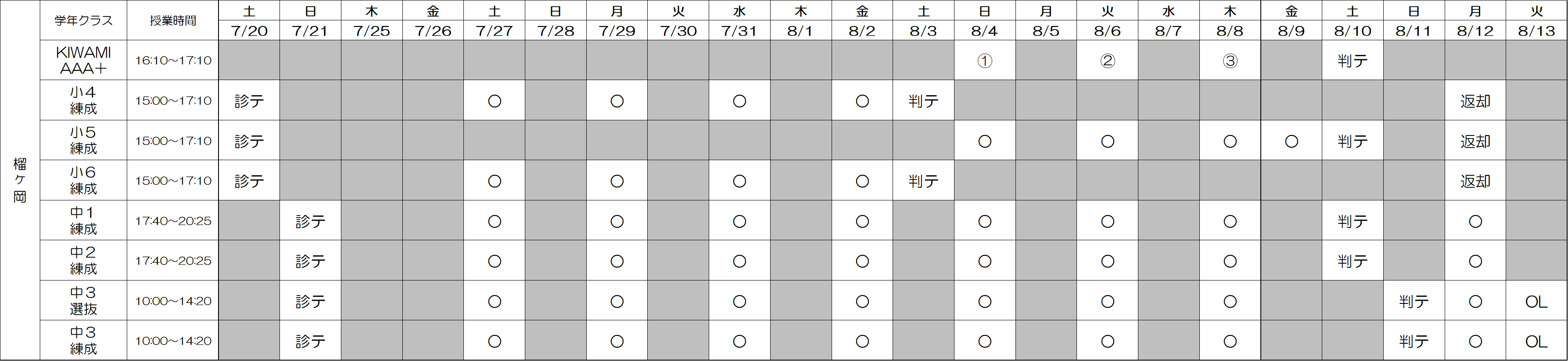The image size is (1568, 361).
Task: Click OL in the 中3 選抜 row
Action: point(1536,301)
